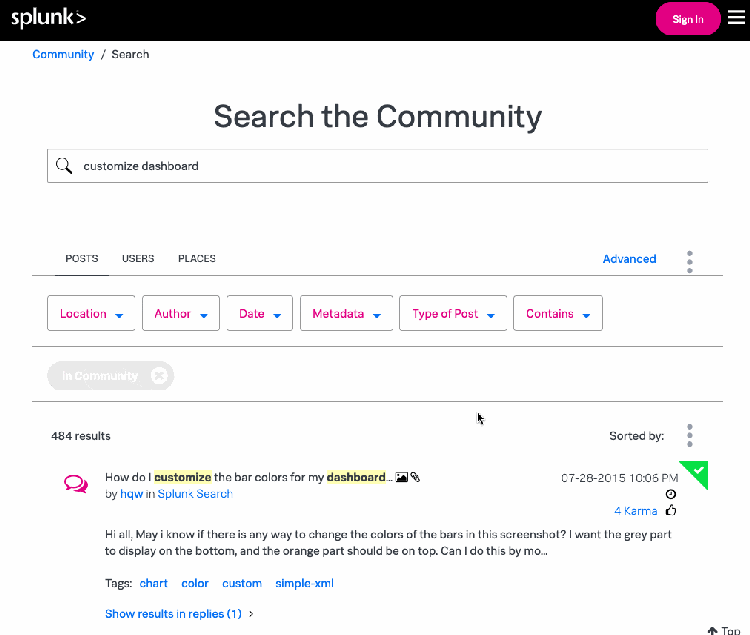
Task: Open the Date filter dropdown
Action: tap(259, 314)
